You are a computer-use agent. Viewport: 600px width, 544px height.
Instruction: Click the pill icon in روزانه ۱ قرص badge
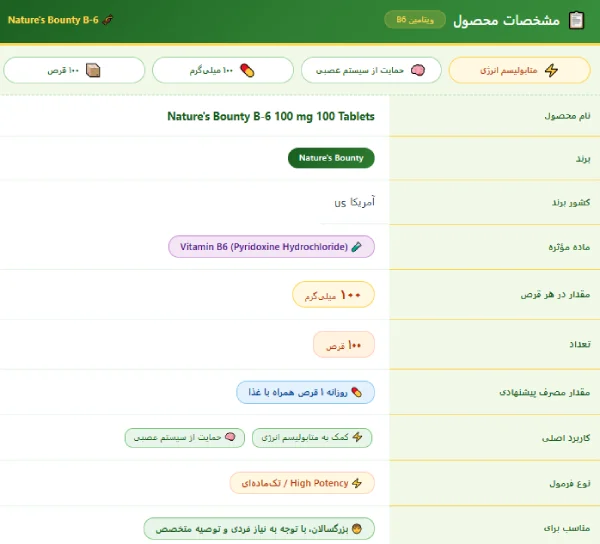[356, 392]
